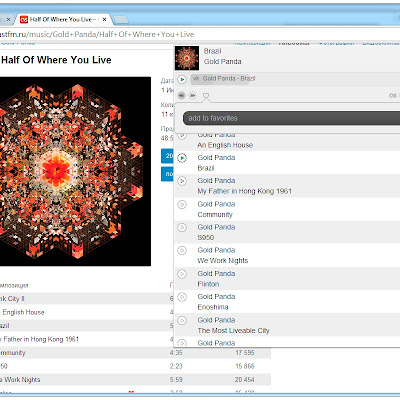The width and height of the screenshot is (400, 400).
Task: Click the 15 866 listeners value
Action: click(245, 366)
